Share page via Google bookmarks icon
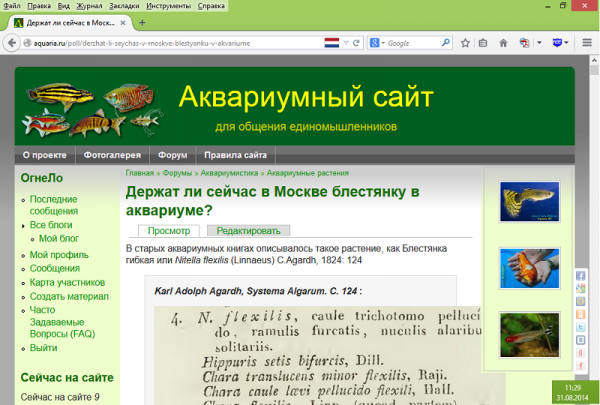Viewport: 600px width, 405px height. pyautogui.click(x=580, y=289)
